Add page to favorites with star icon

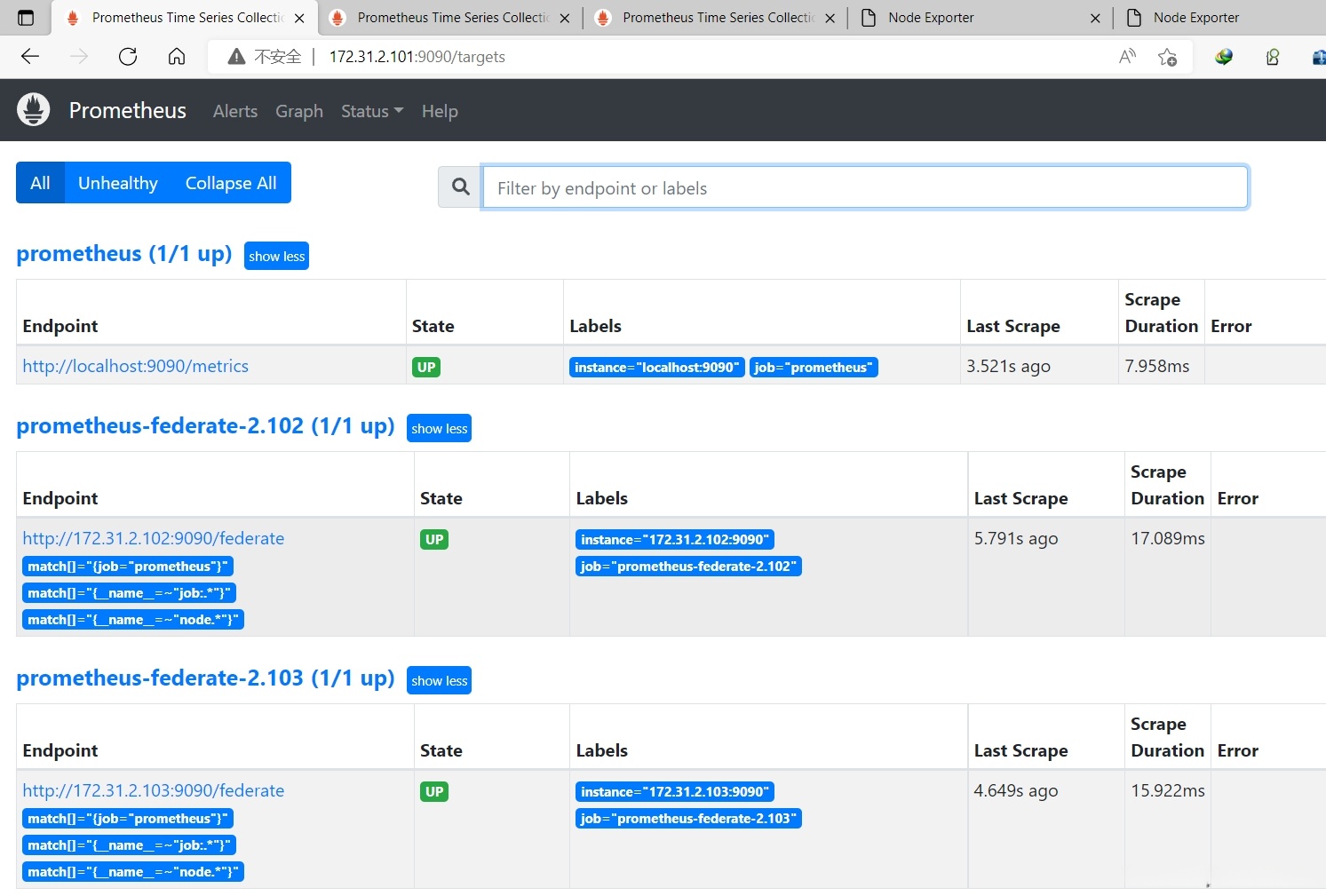tap(1167, 57)
